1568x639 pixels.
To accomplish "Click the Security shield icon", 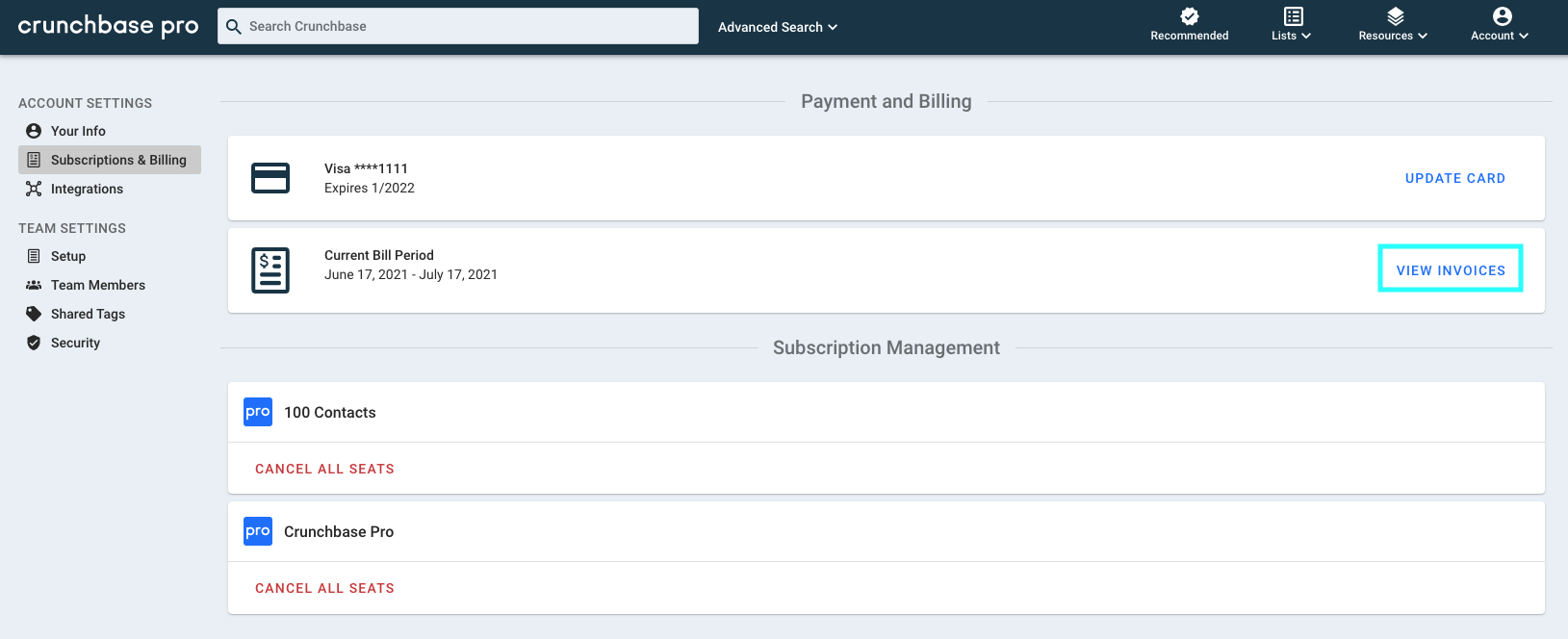I will (34, 343).
